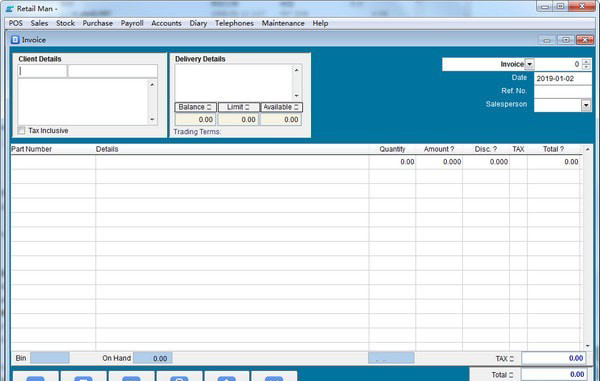Click the Total ? column header

pos(553,149)
